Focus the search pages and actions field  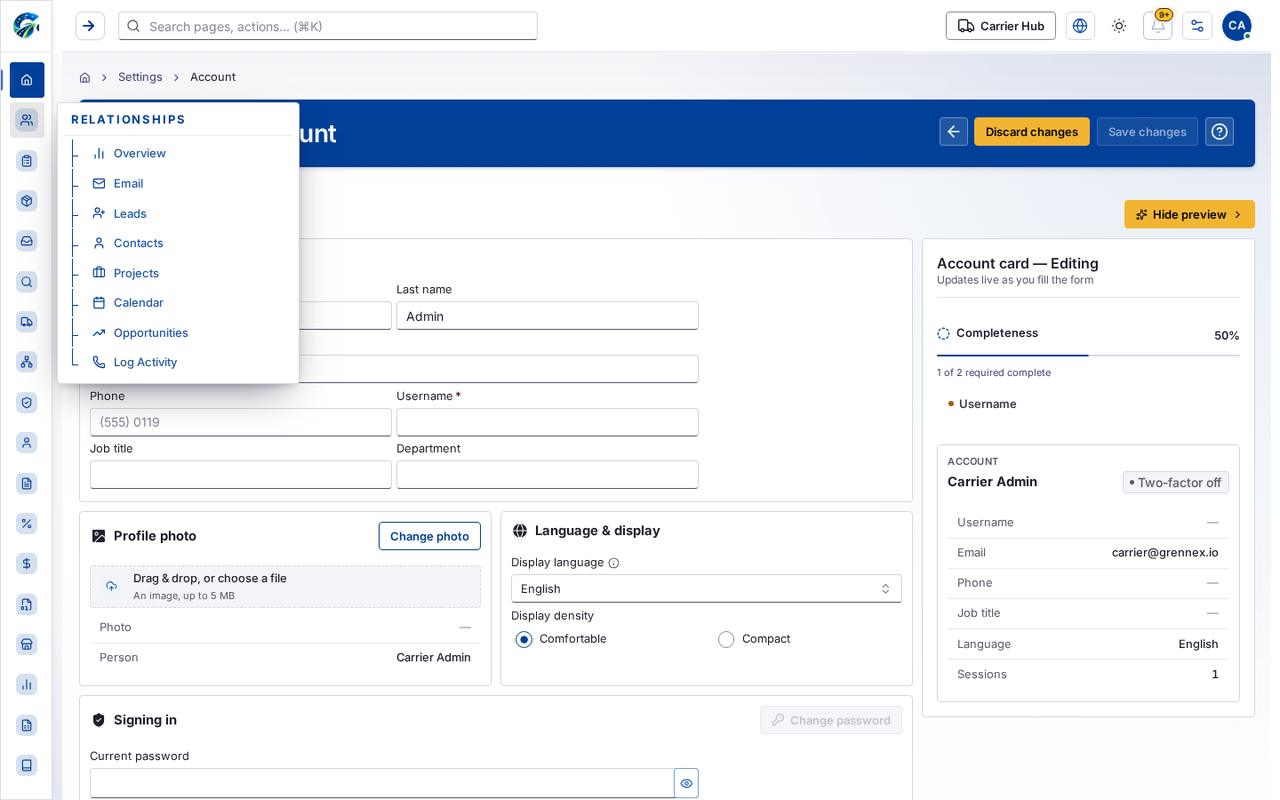click(x=328, y=26)
